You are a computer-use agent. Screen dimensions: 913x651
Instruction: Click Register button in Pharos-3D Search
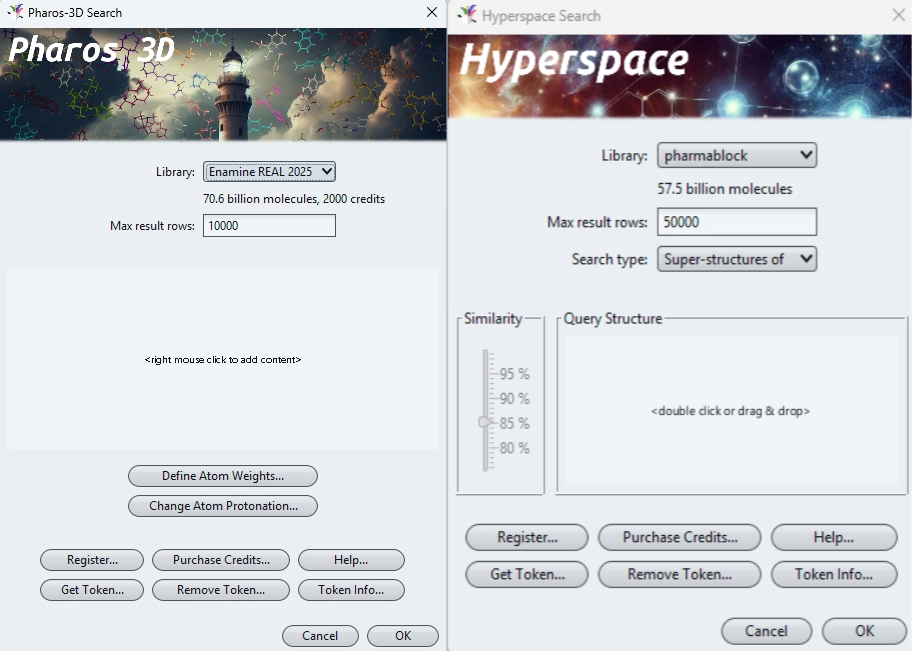coord(92,560)
